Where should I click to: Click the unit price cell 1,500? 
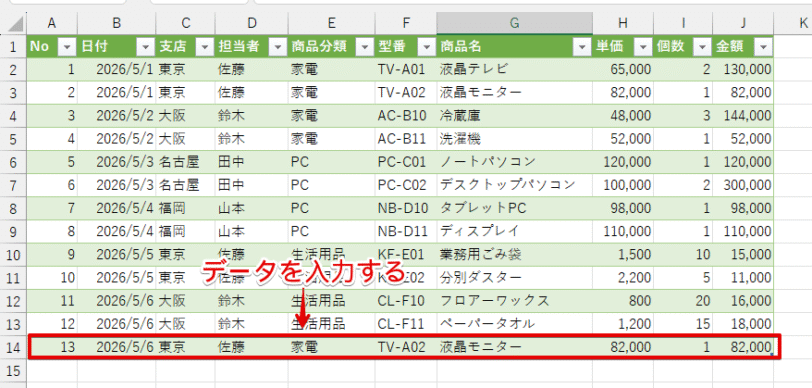(623, 254)
